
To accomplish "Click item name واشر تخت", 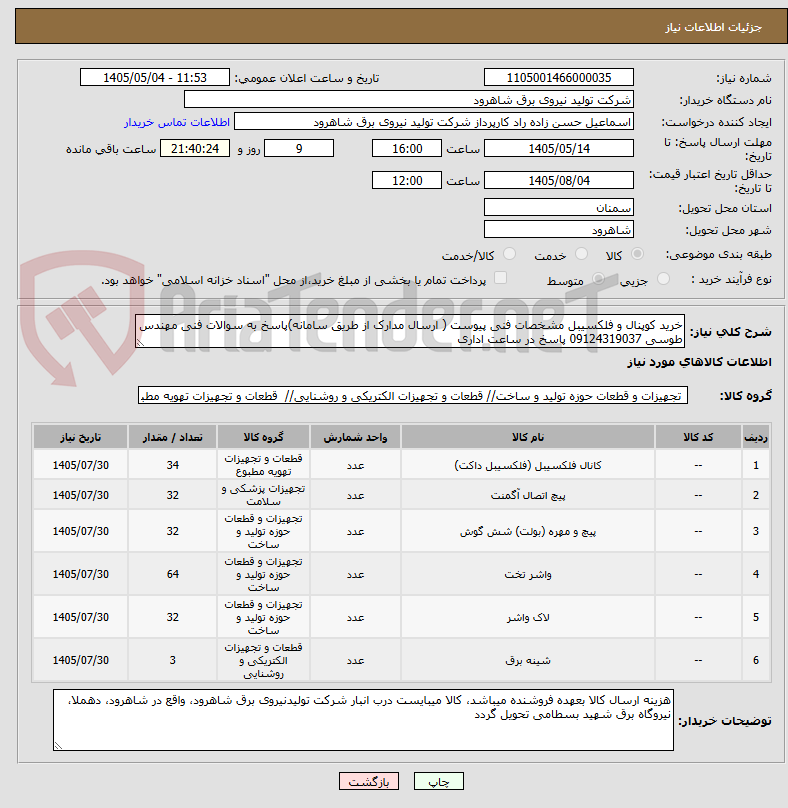I will (x=528, y=574).
